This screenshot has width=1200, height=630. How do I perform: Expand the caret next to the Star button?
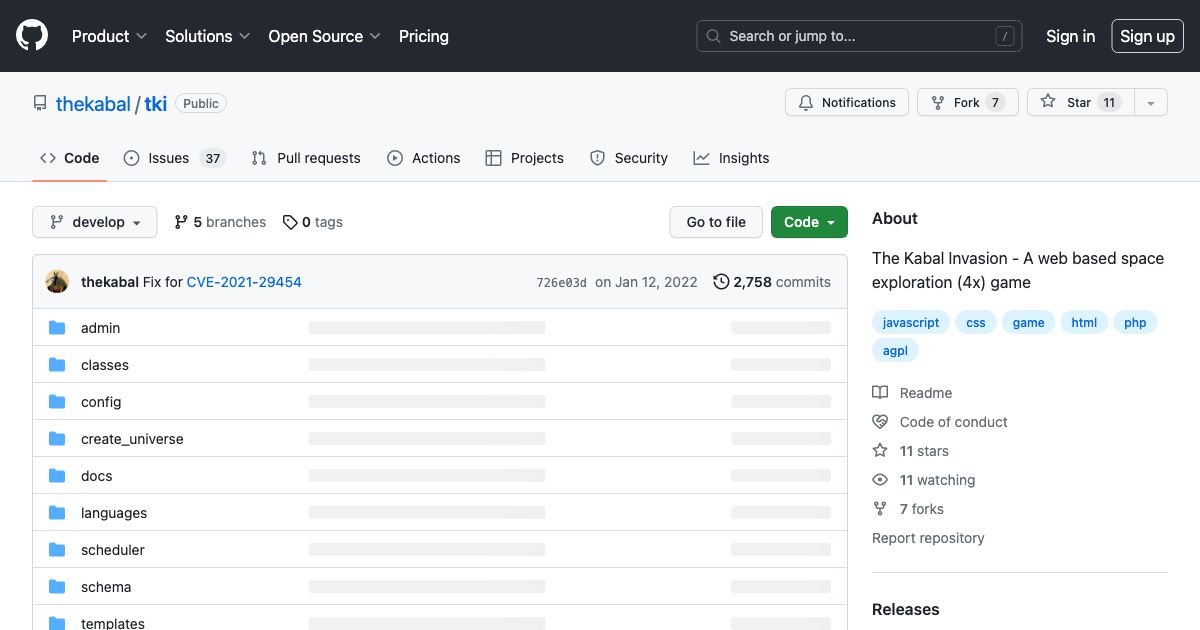(1151, 102)
